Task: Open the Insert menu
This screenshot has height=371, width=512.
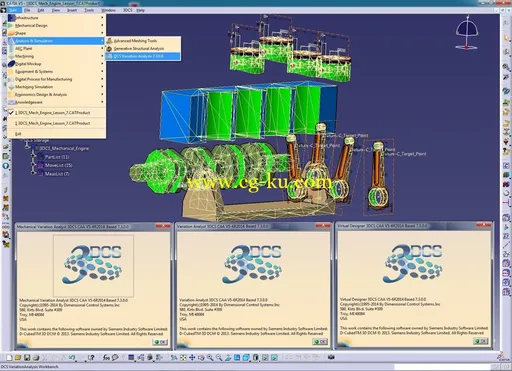Action: pyautogui.click(x=72, y=10)
